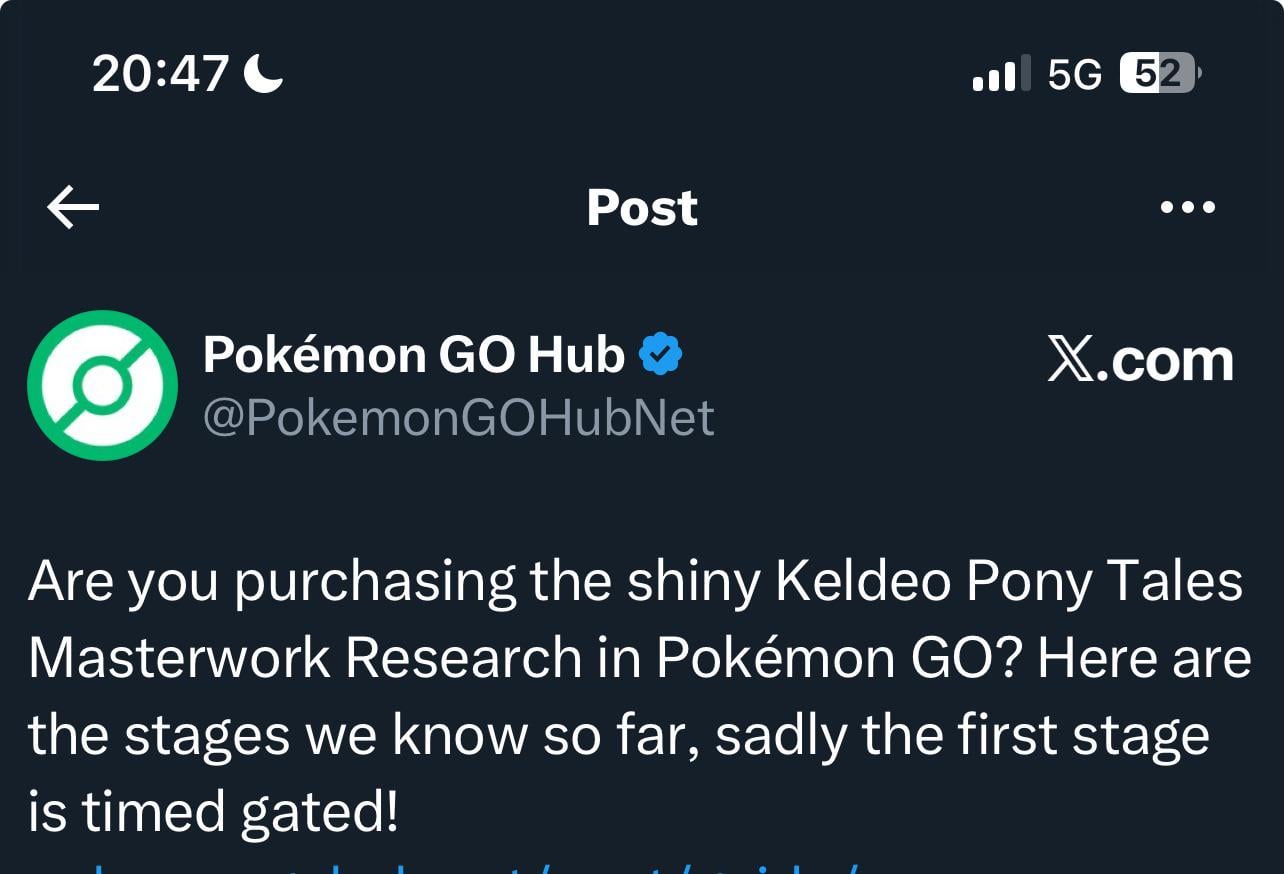Tap the battery indicator showing 52
This screenshot has height=874, width=1284.
point(1160,73)
